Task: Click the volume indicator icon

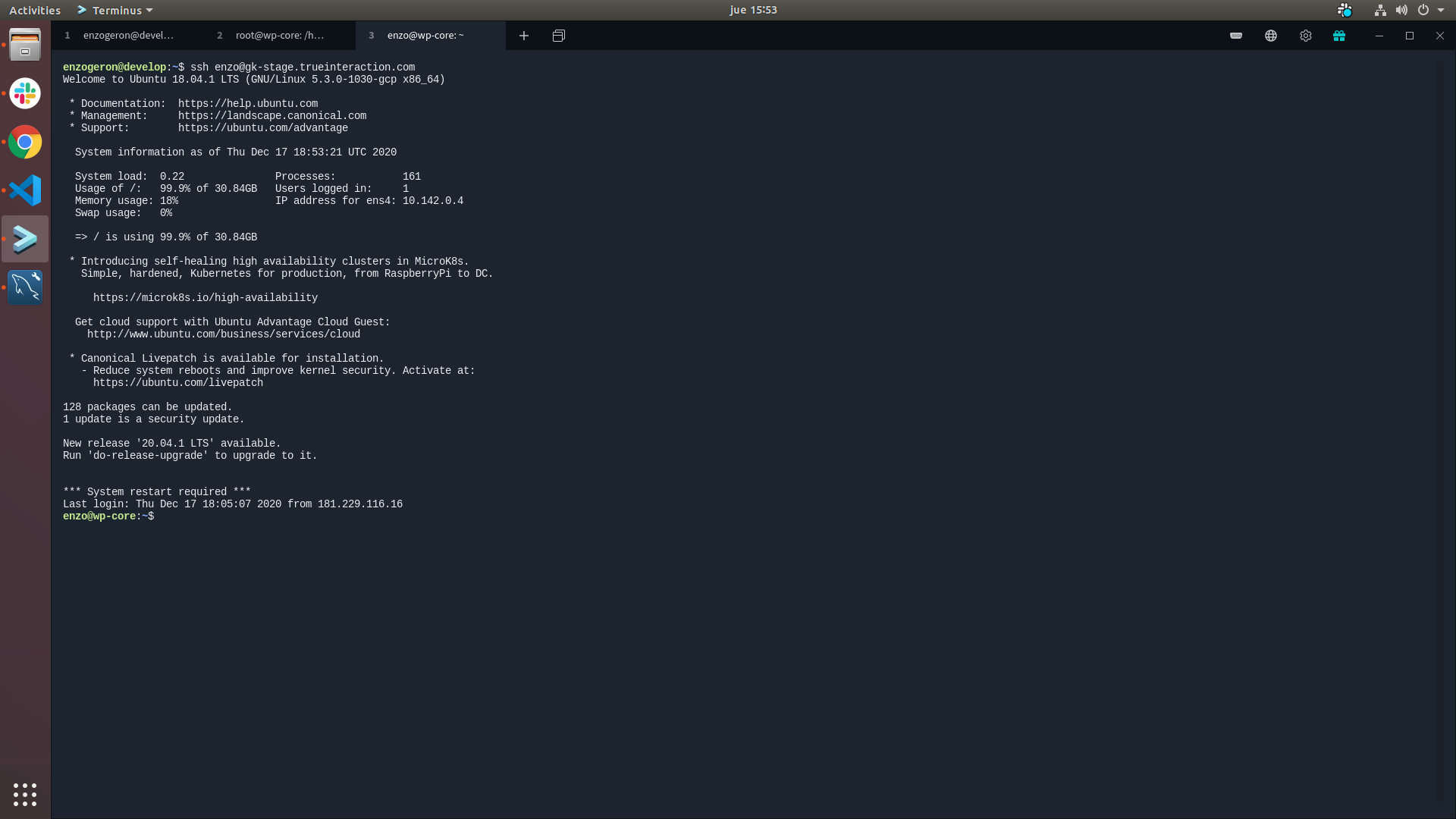Action: click(x=1401, y=10)
